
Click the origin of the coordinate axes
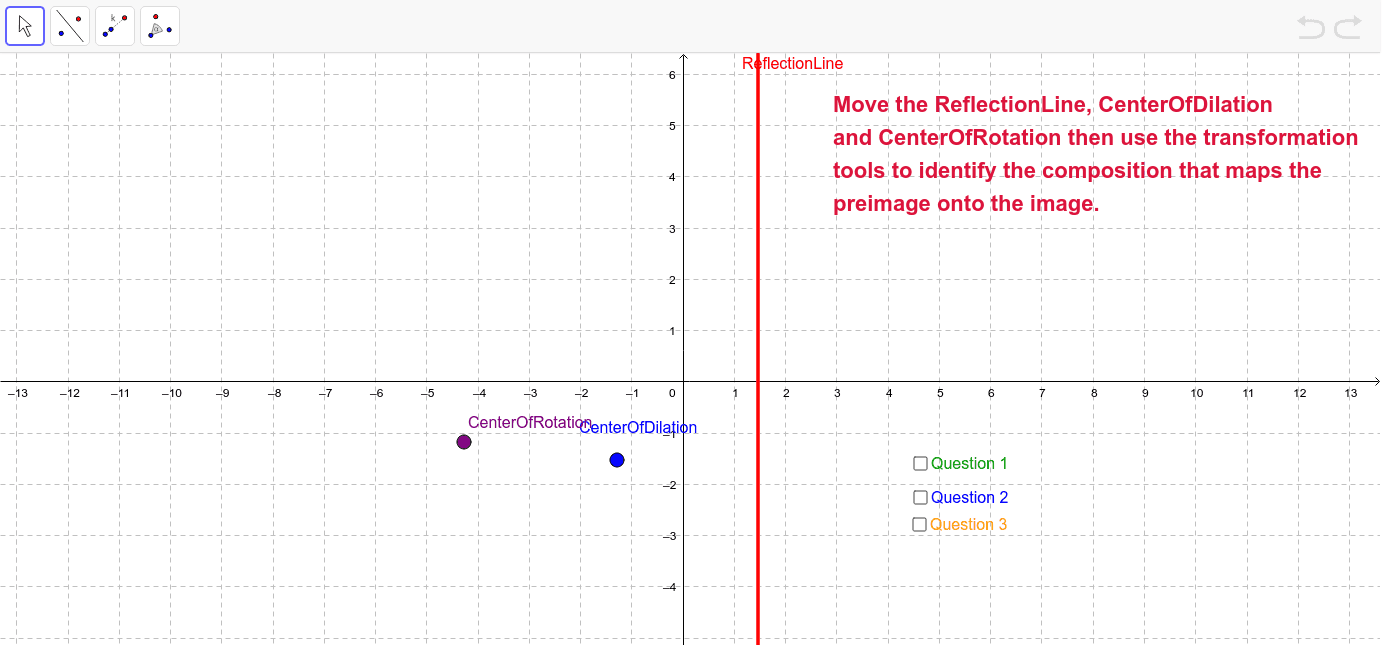pyautogui.click(x=683, y=381)
